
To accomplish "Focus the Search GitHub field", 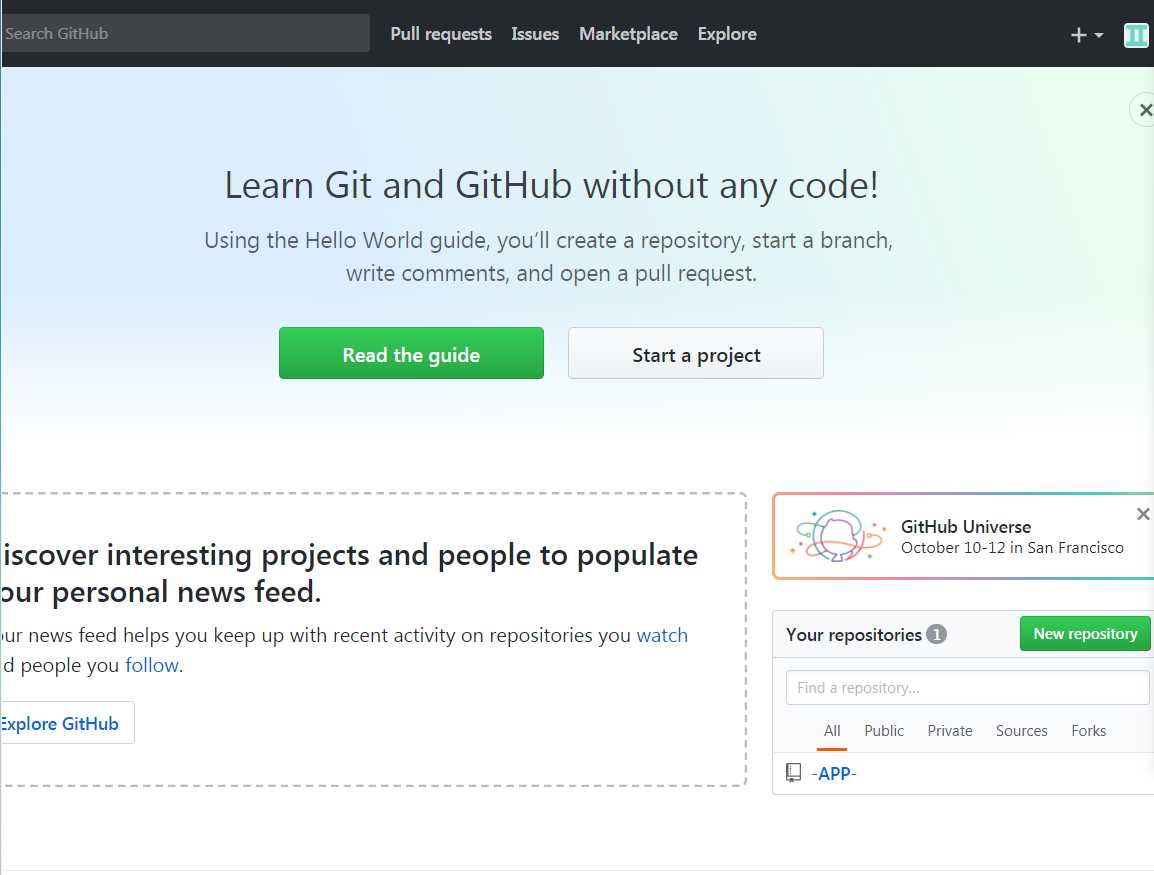I will pos(185,33).
